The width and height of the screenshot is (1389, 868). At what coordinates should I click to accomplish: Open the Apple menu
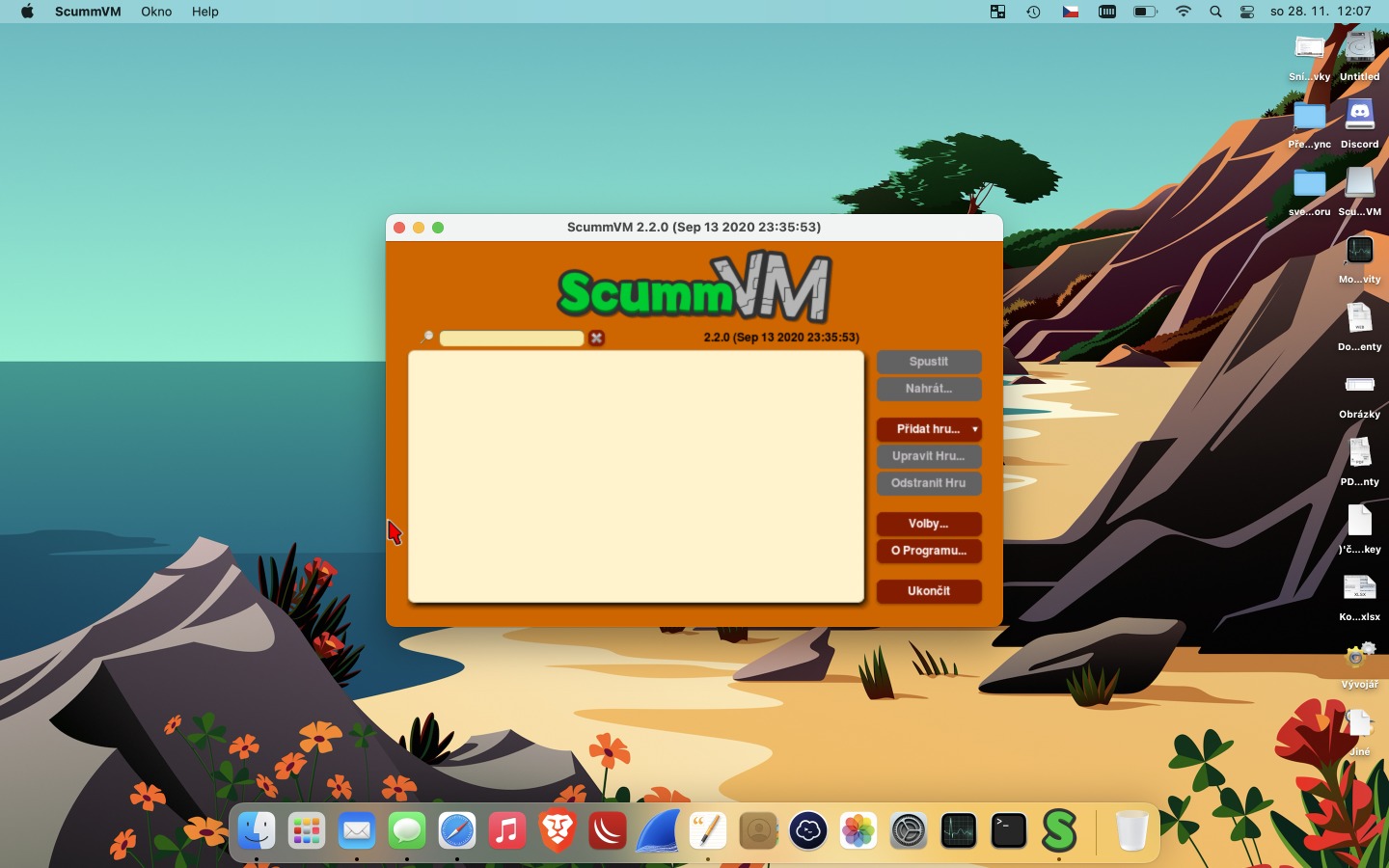coord(27,12)
